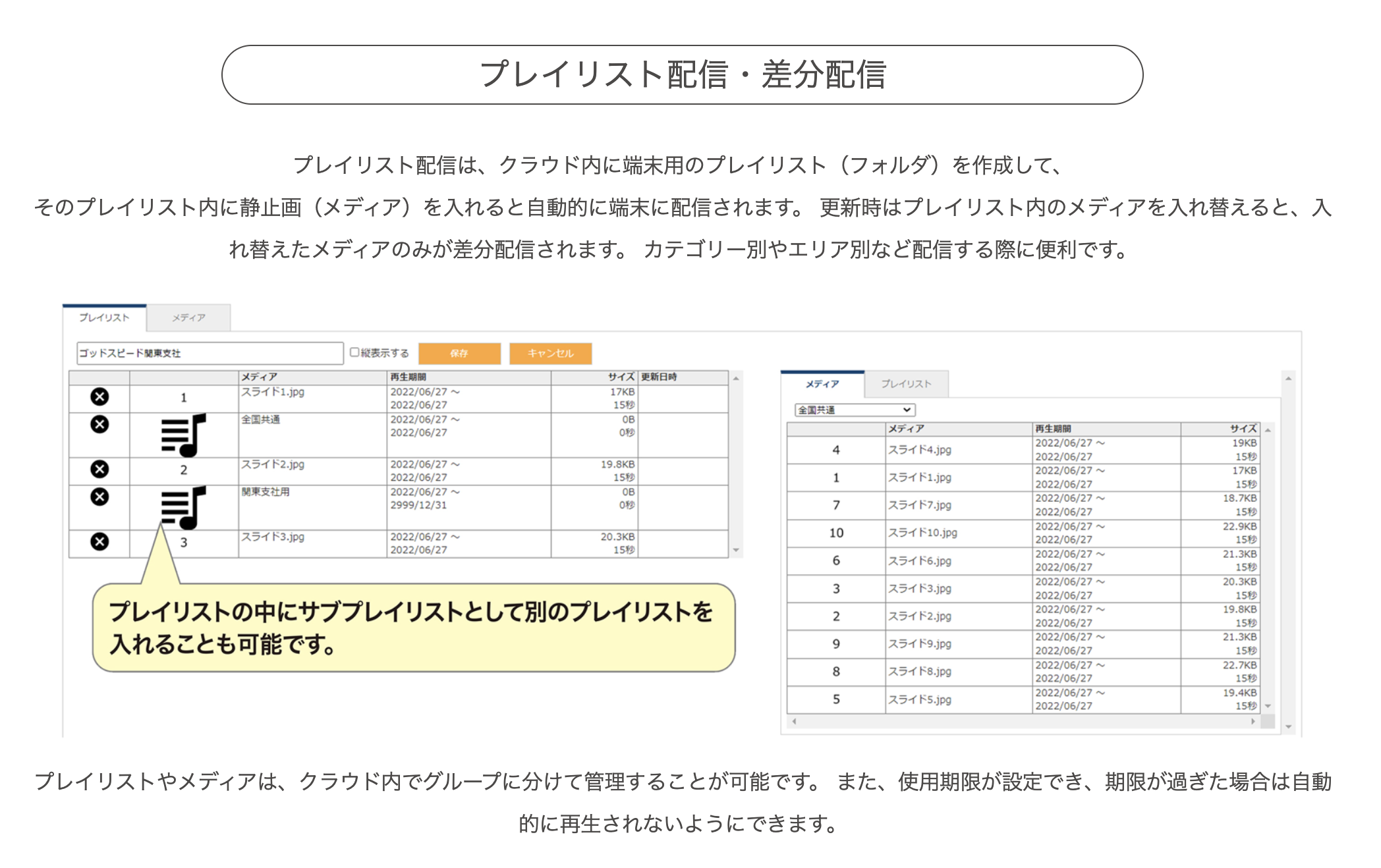The width and height of the screenshot is (1381, 868).
Task: Click playlist name field ゴッドスピード関東支社
Action: point(210,353)
